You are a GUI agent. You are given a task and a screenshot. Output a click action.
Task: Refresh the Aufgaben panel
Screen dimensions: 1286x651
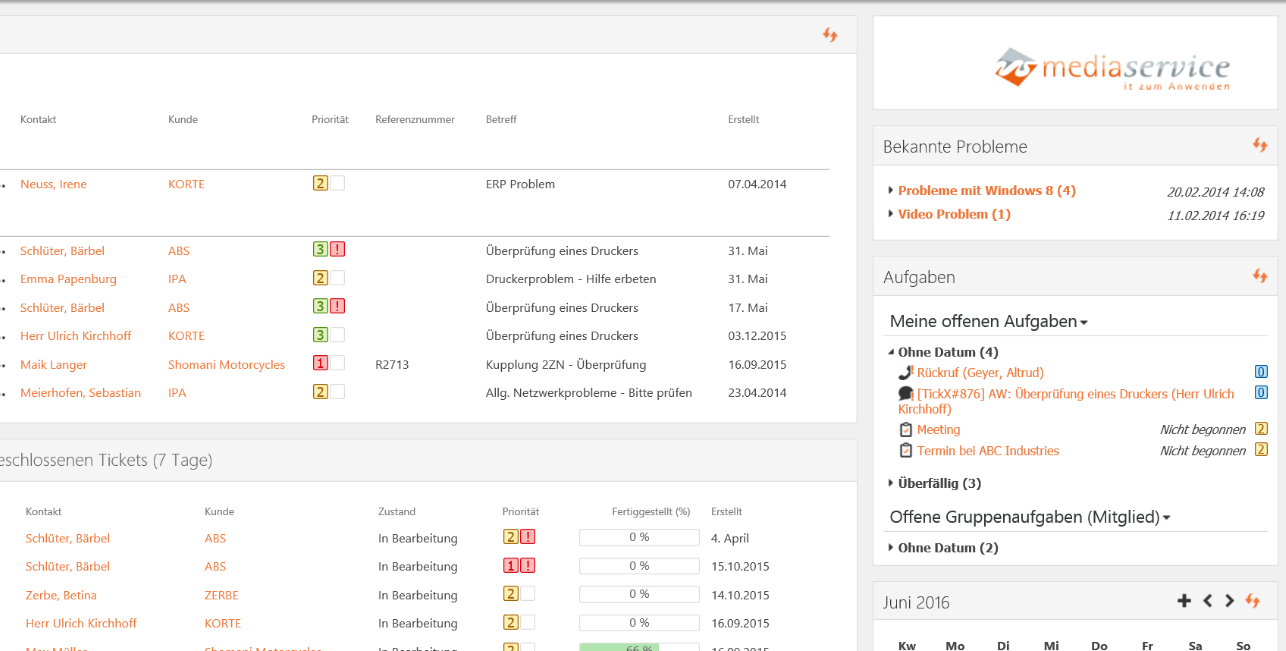point(1260,276)
